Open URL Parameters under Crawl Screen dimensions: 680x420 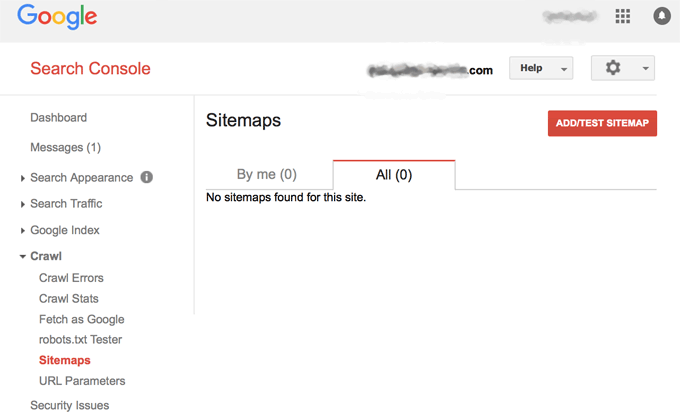pyautogui.click(x=82, y=381)
